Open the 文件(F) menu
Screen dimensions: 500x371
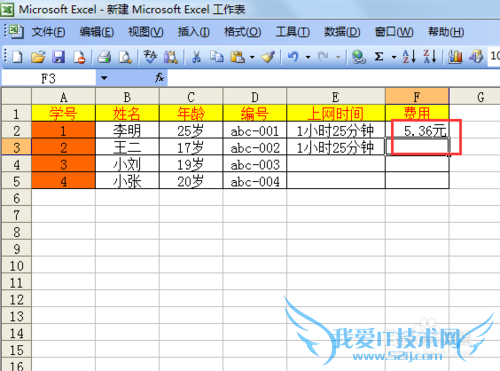(48, 32)
